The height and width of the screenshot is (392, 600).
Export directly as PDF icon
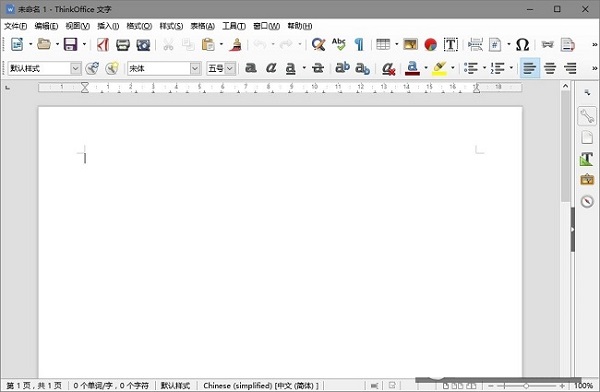[103, 44]
